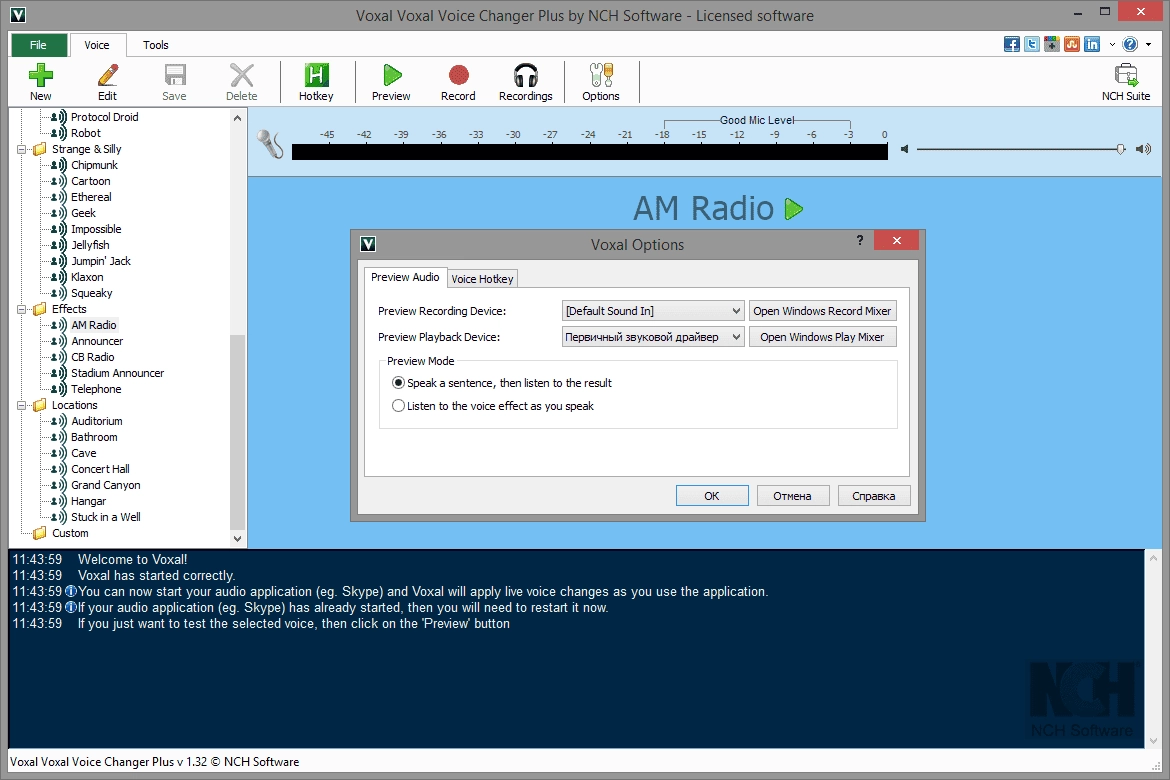Open Recordings headphones icon
This screenshot has height=780, width=1170.
(x=526, y=75)
